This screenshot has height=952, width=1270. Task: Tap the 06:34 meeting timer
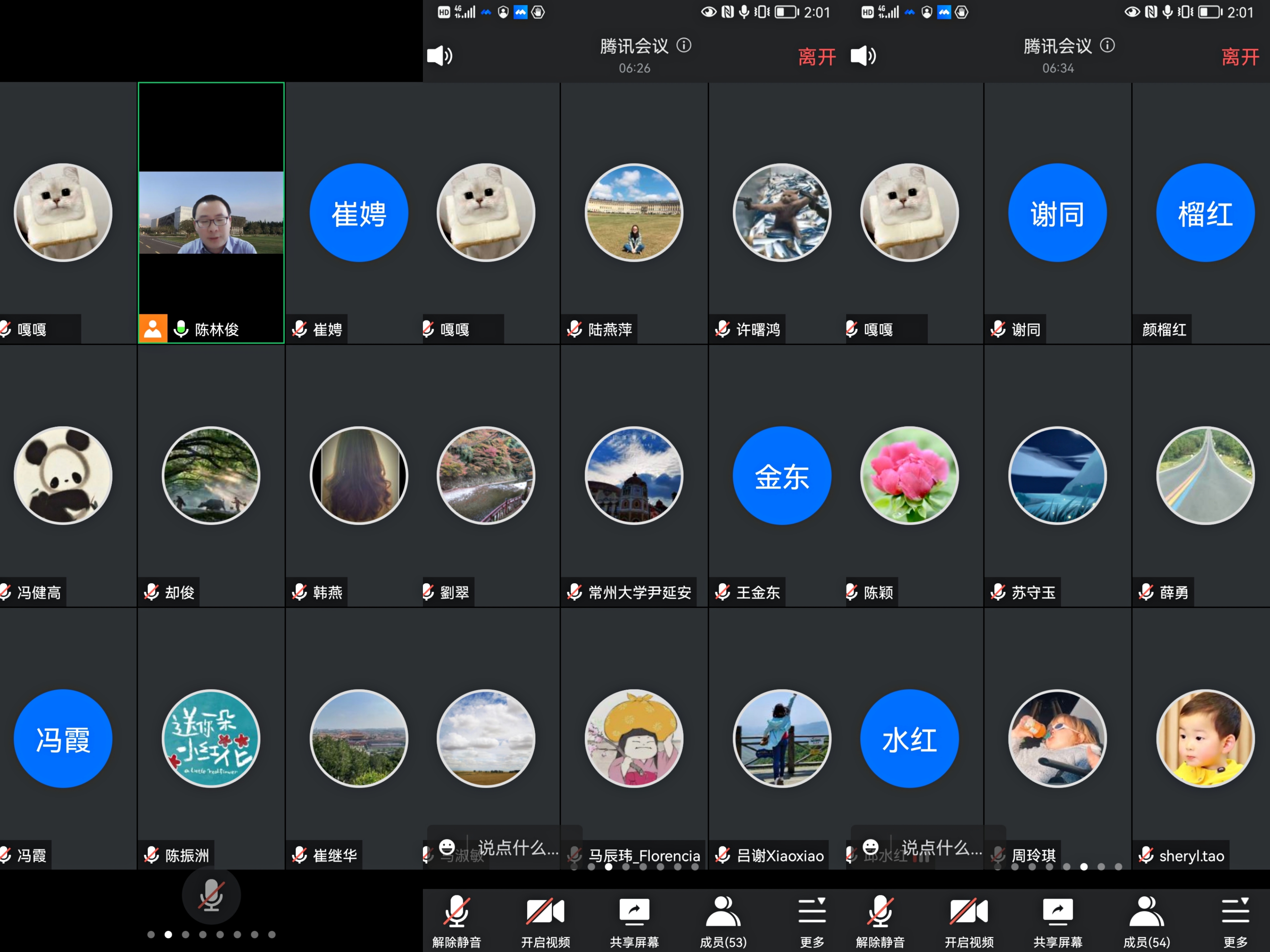point(1058,68)
